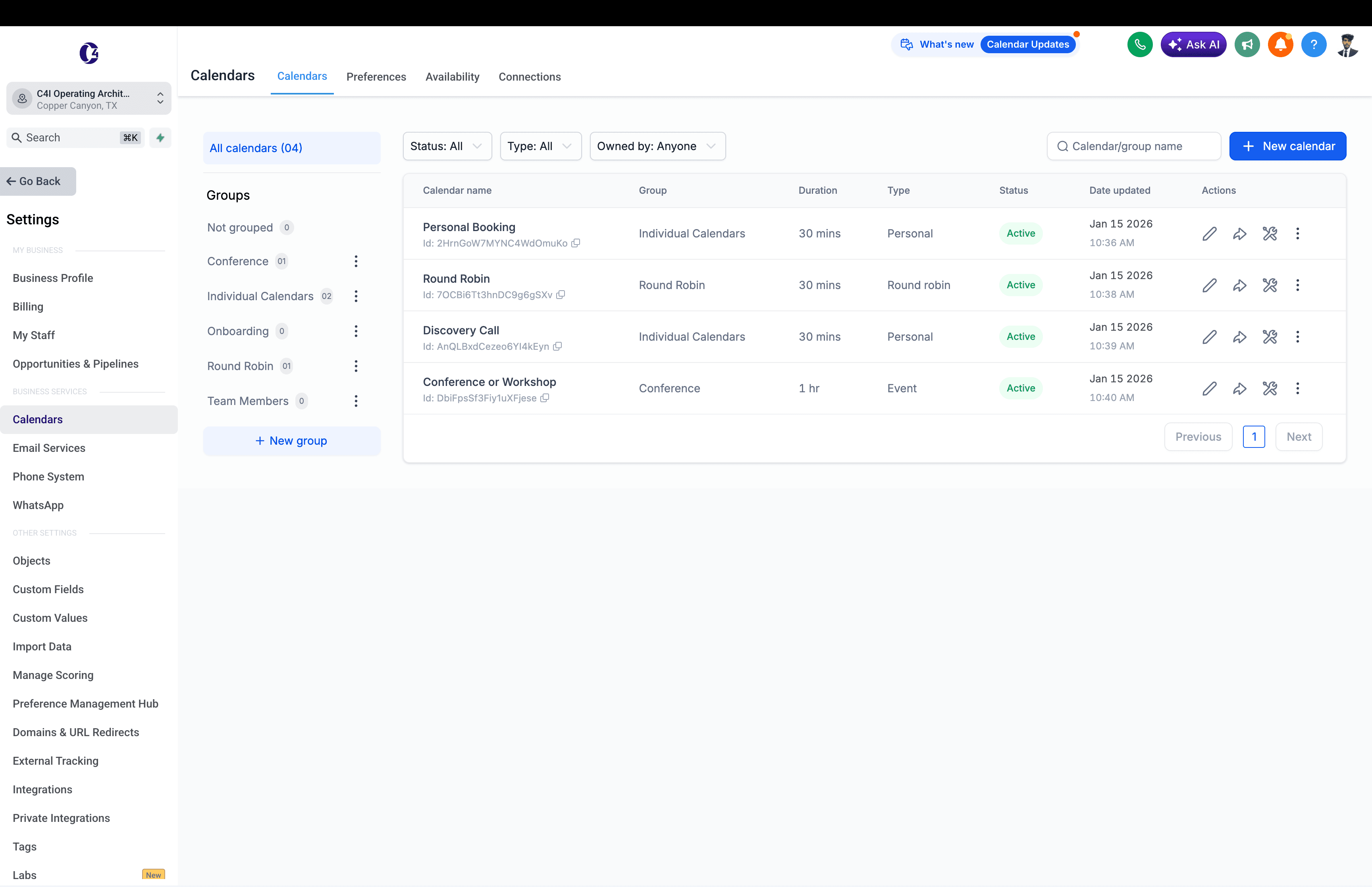
Task: Click the Previous pagination button
Action: pyautogui.click(x=1198, y=437)
